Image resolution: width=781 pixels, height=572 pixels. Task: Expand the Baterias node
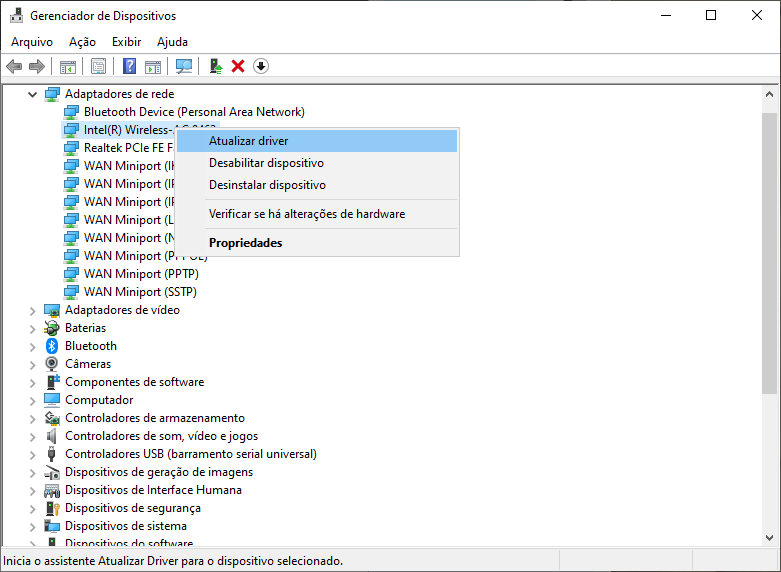coord(32,329)
